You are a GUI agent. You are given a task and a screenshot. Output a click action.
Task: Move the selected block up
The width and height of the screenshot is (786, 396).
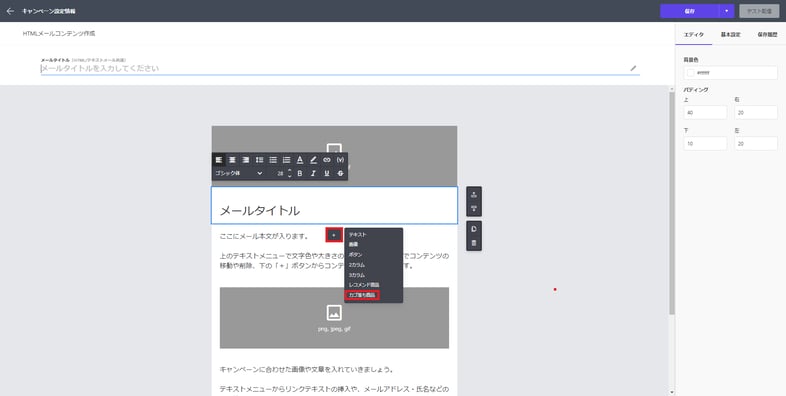coord(474,195)
